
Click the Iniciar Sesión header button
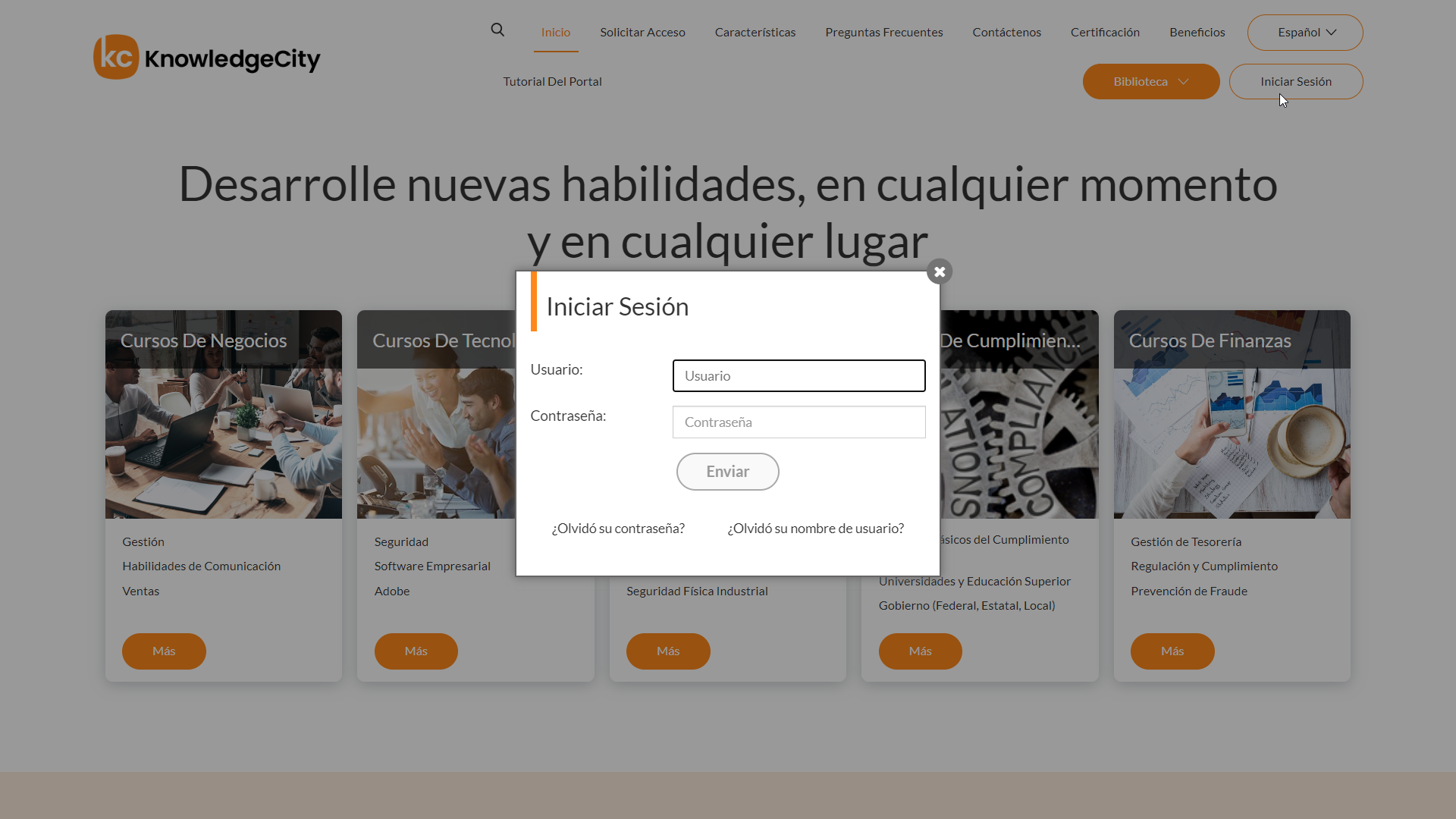[x=1296, y=81]
